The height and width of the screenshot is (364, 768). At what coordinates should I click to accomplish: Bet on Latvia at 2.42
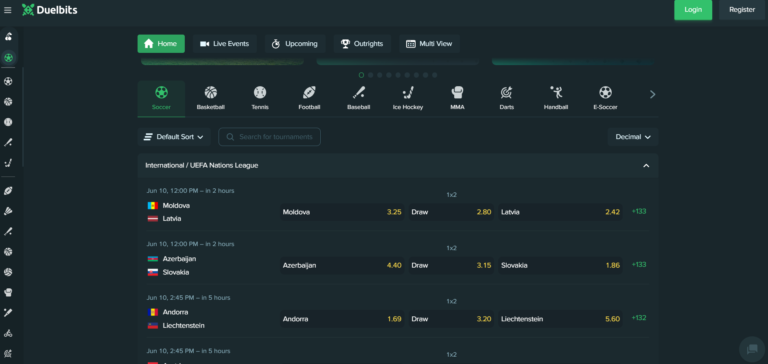[560, 212]
